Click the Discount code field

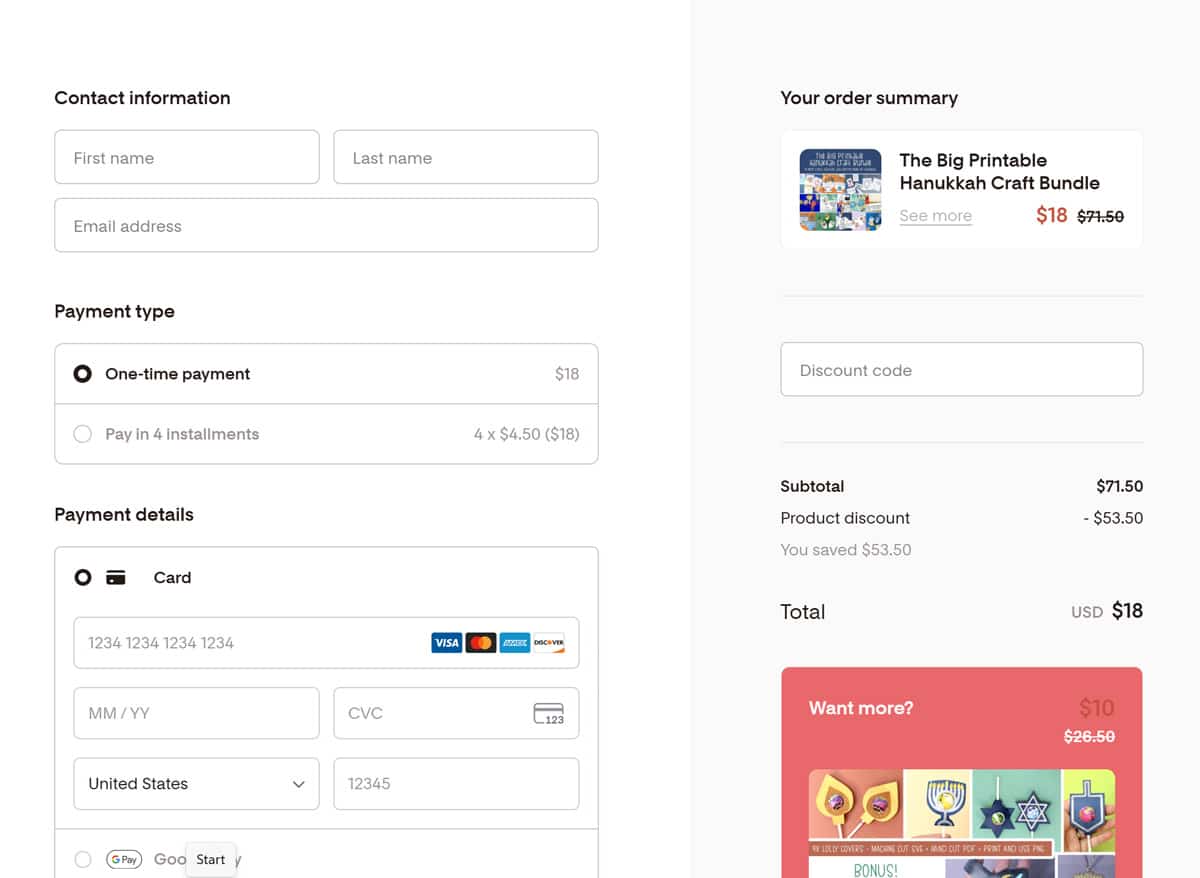point(961,370)
